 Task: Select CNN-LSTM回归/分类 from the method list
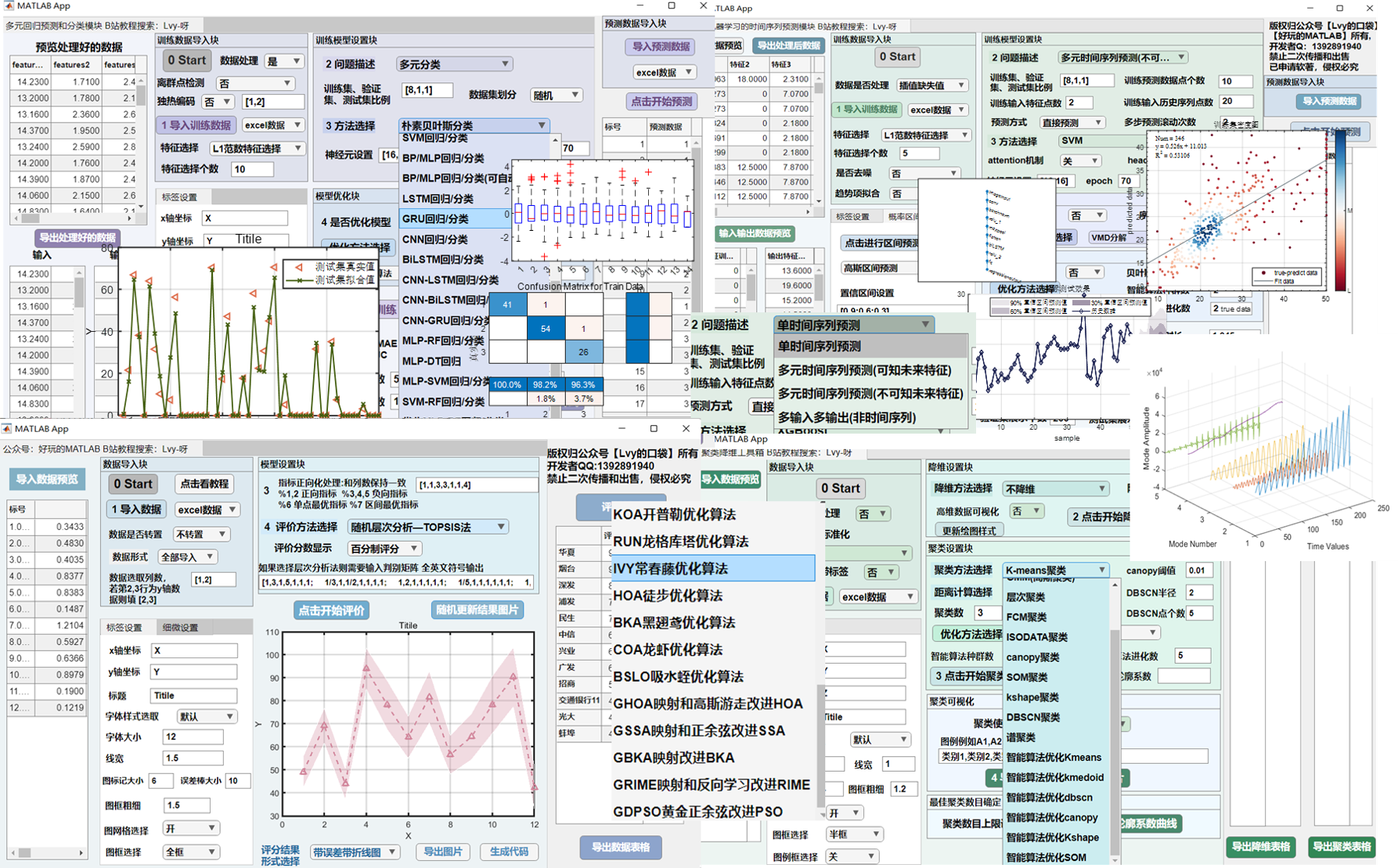[x=450, y=279]
